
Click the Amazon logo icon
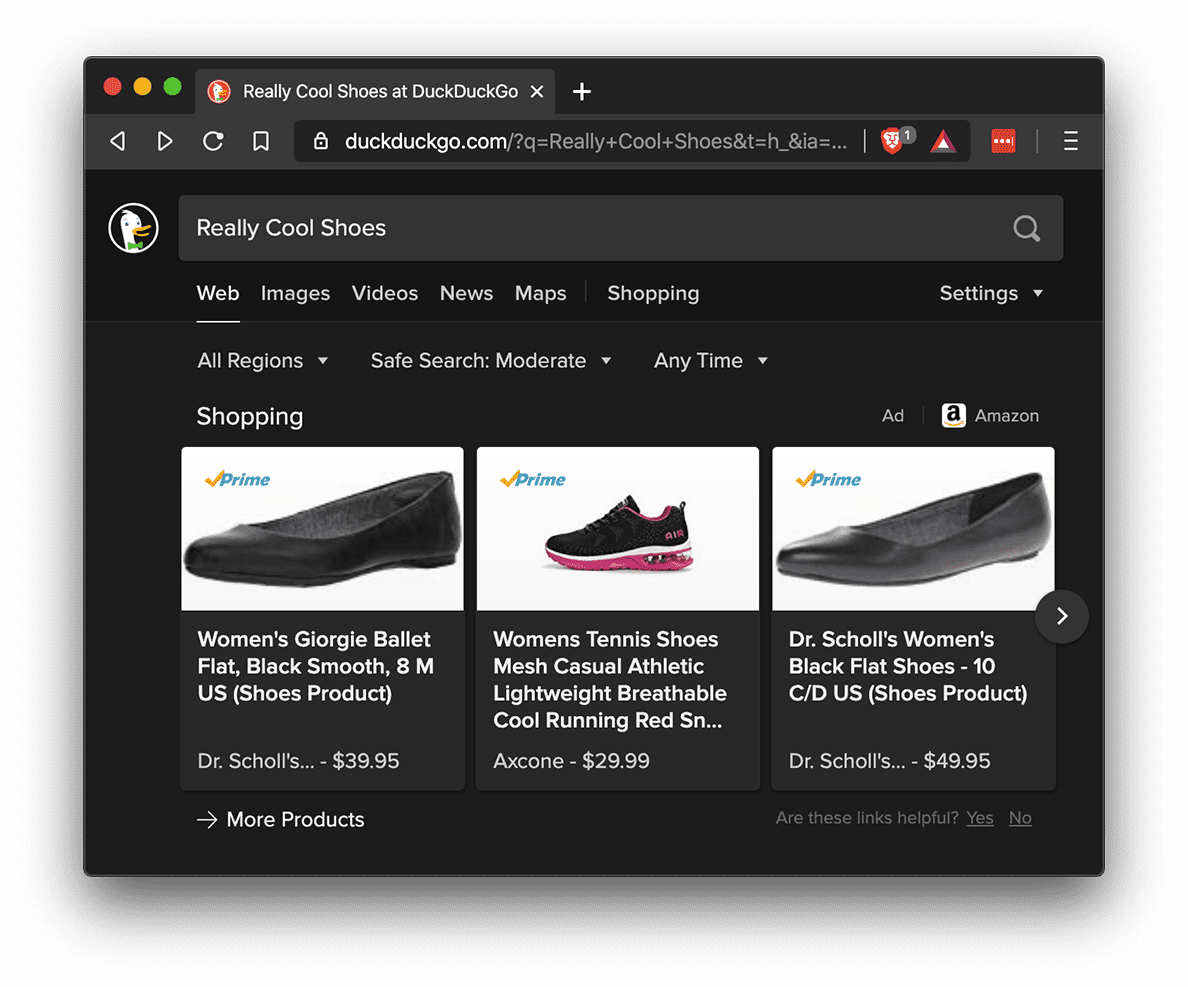tap(953, 415)
